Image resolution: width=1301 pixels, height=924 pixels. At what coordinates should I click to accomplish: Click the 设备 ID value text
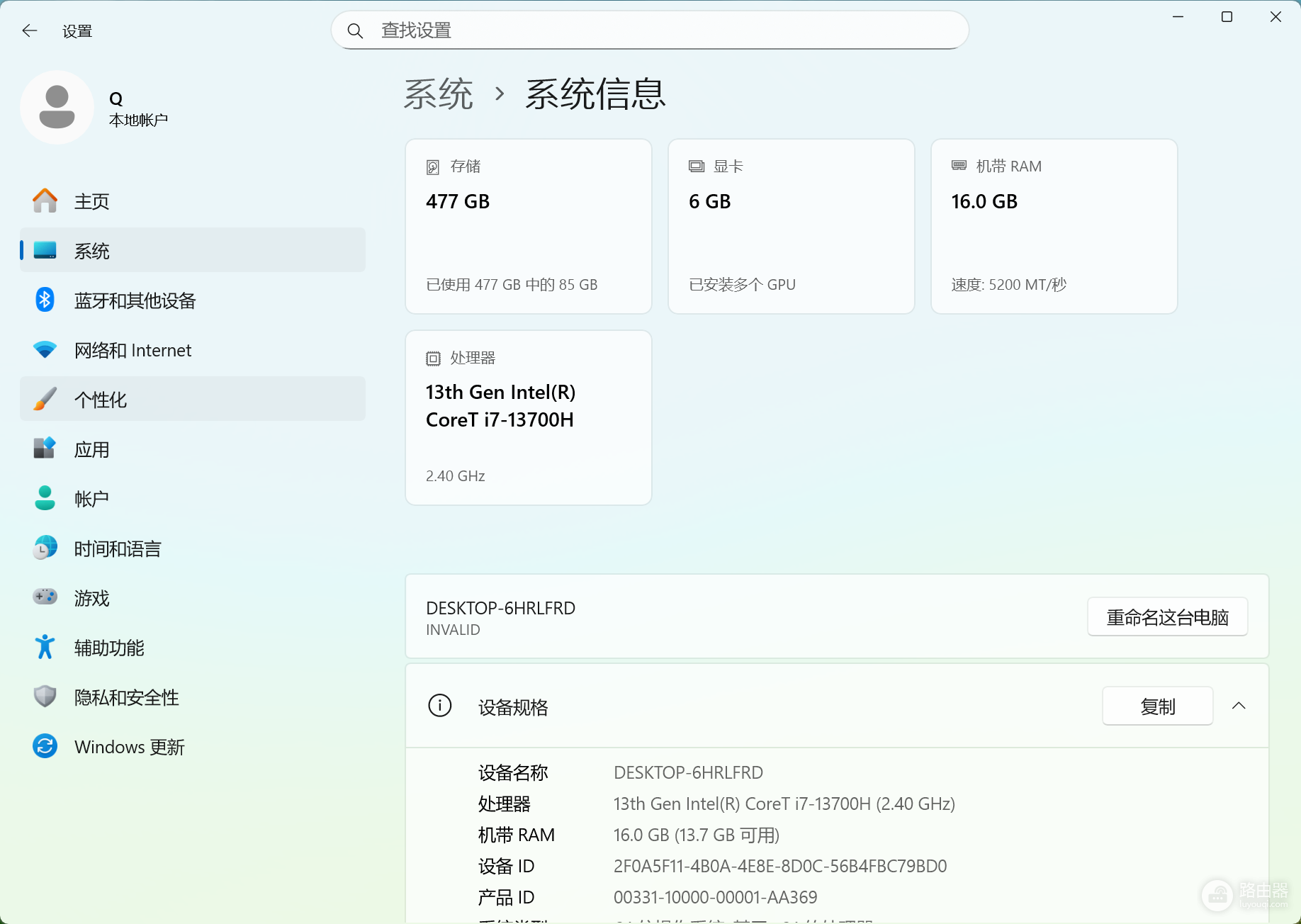tap(780, 866)
